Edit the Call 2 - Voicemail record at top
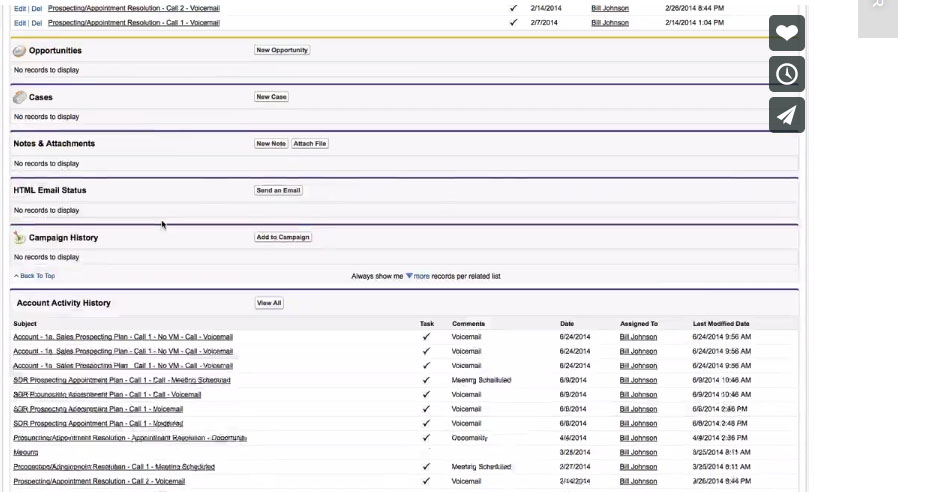 (x=20, y=8)
